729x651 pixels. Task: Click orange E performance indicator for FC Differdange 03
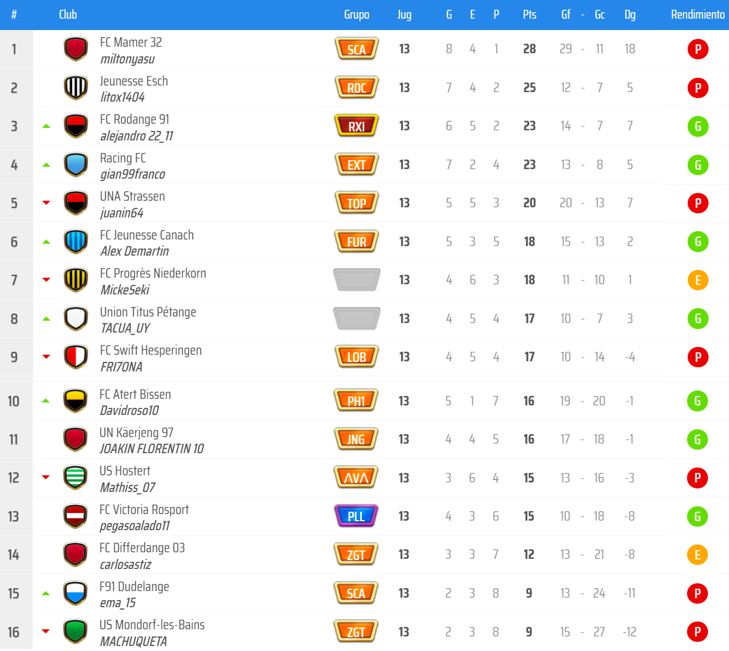coord(698,555)
